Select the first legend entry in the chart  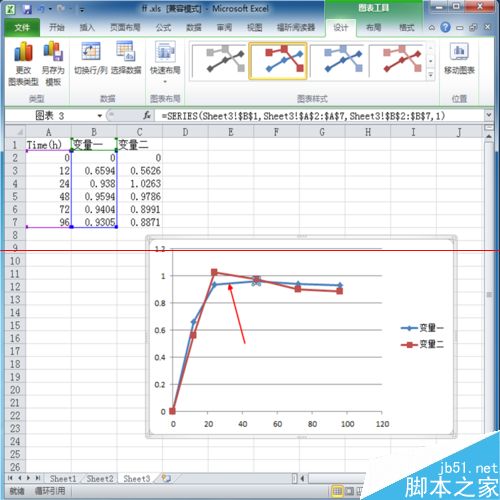422,328
